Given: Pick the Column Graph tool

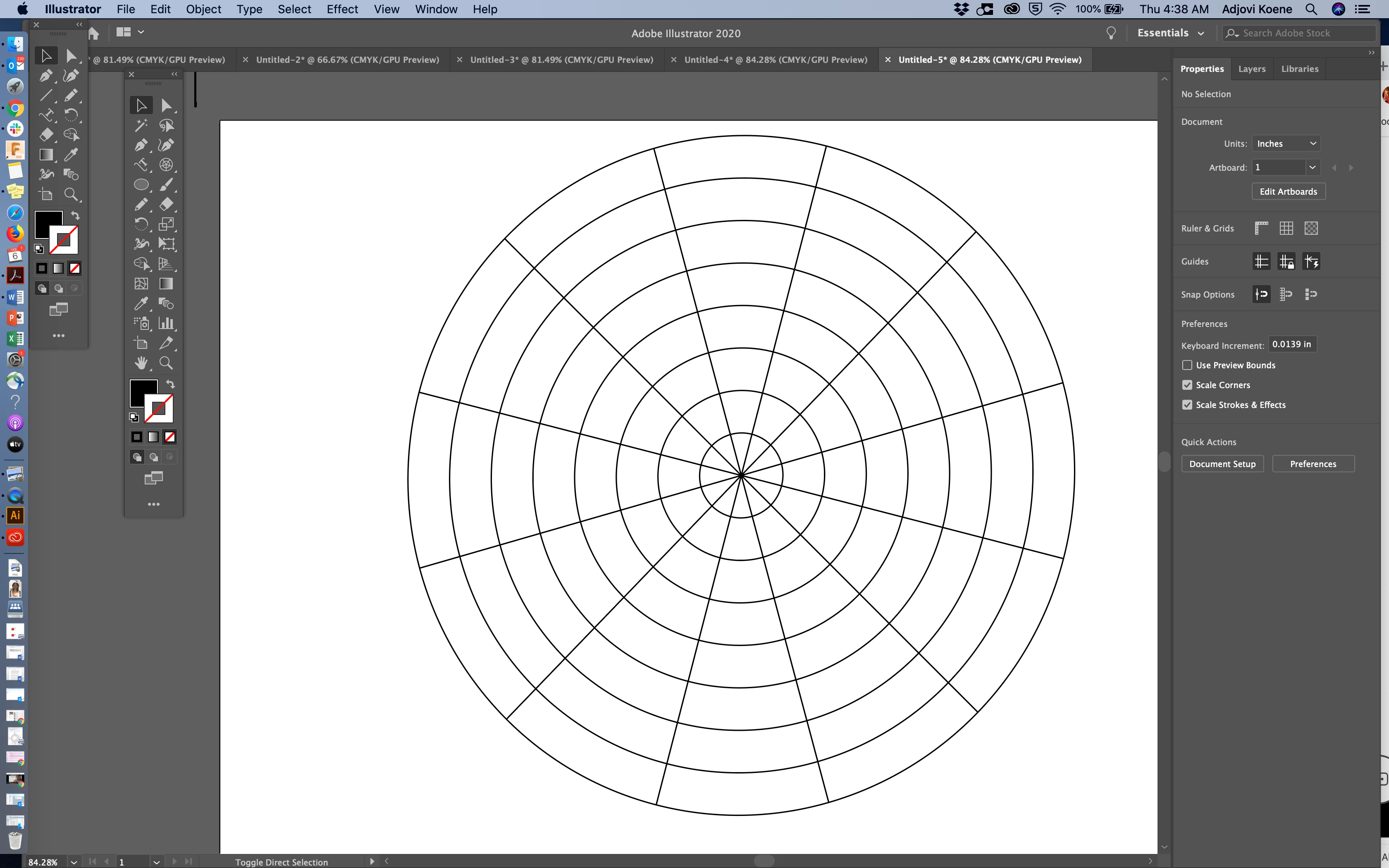Looking at the screenshot, I should click(x=166, y=323).
